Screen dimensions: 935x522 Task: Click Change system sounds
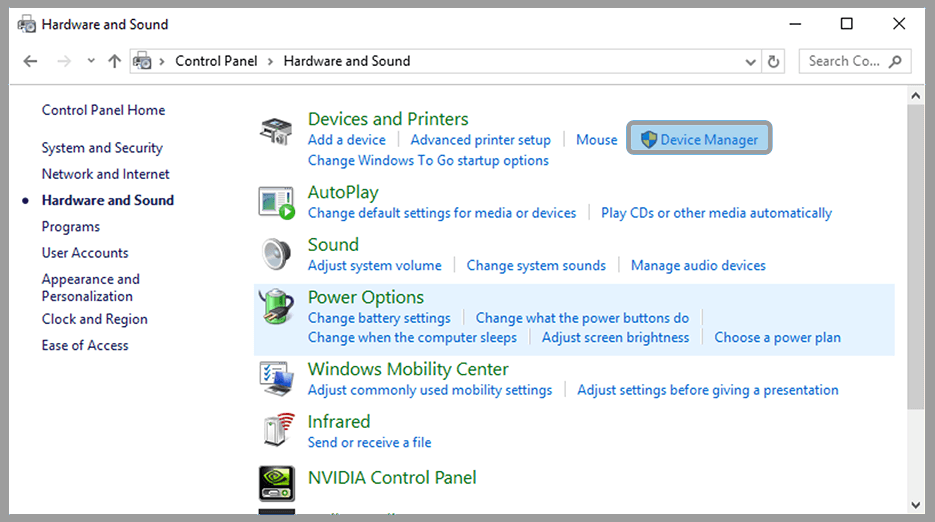coord(536,265)
